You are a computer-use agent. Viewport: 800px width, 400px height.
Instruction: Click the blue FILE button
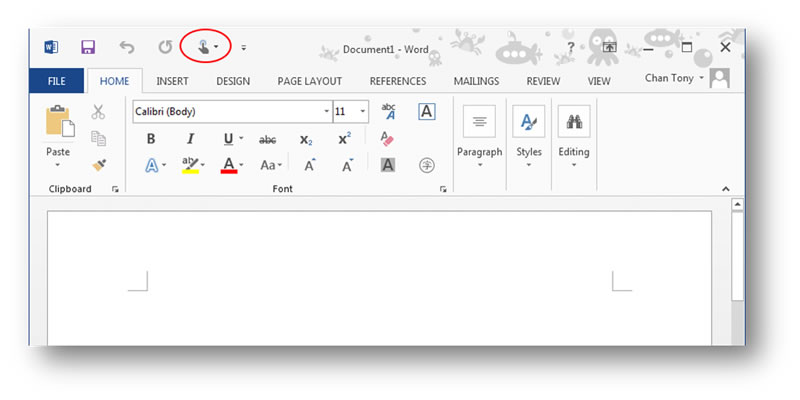click(x=57, y=81)
